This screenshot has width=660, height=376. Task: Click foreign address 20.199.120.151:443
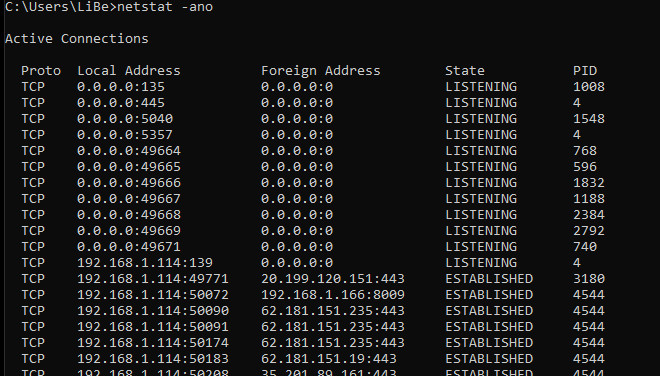(x=333, y=279)
